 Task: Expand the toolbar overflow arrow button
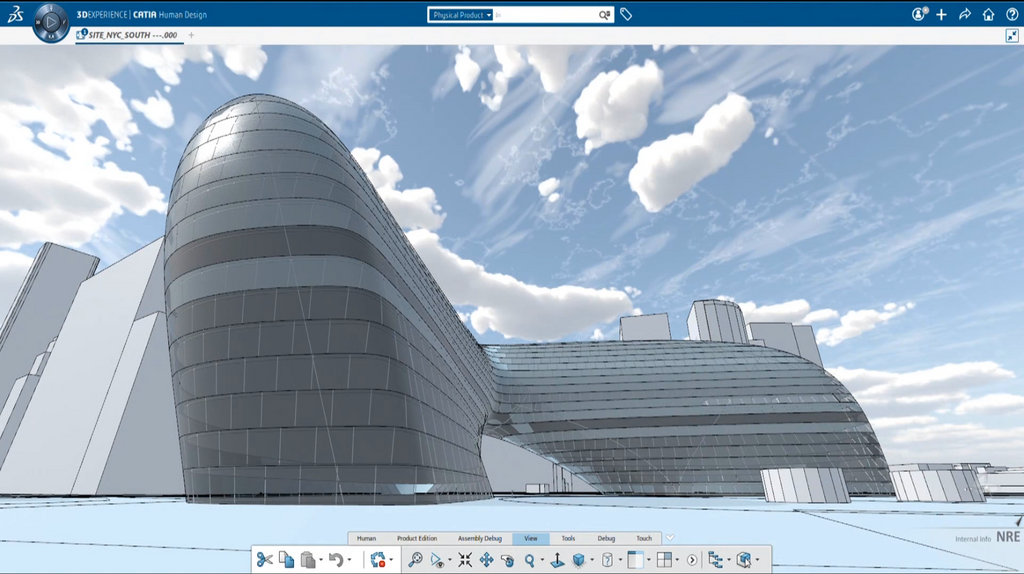(x=691, y=560)
